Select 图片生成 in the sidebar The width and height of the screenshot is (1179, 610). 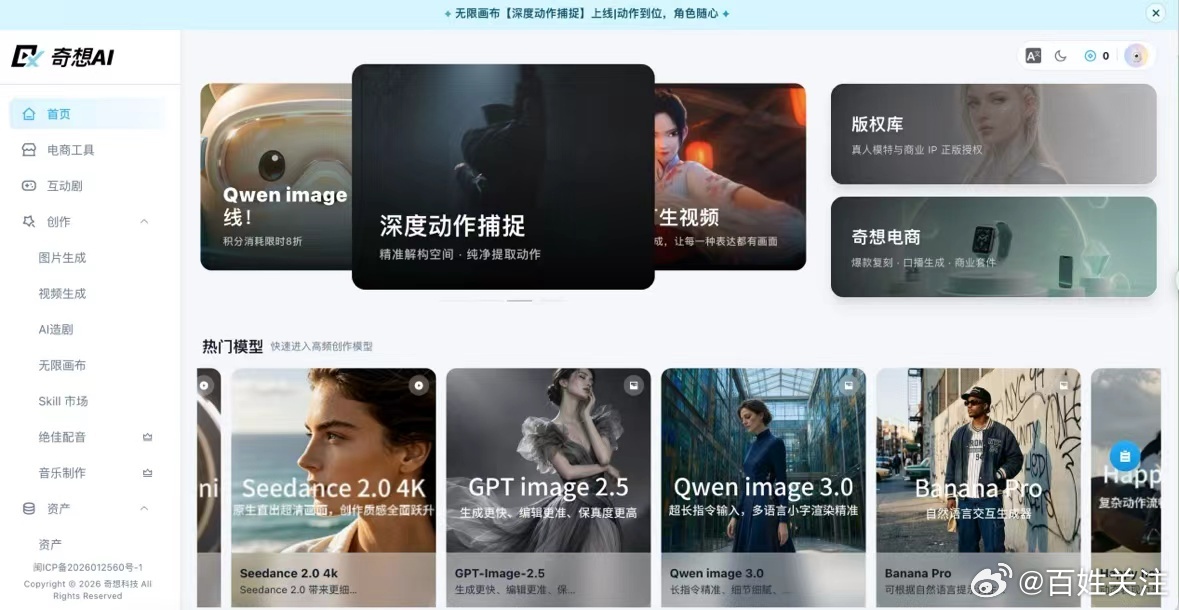pyautogui.click(x=62, y=257)
